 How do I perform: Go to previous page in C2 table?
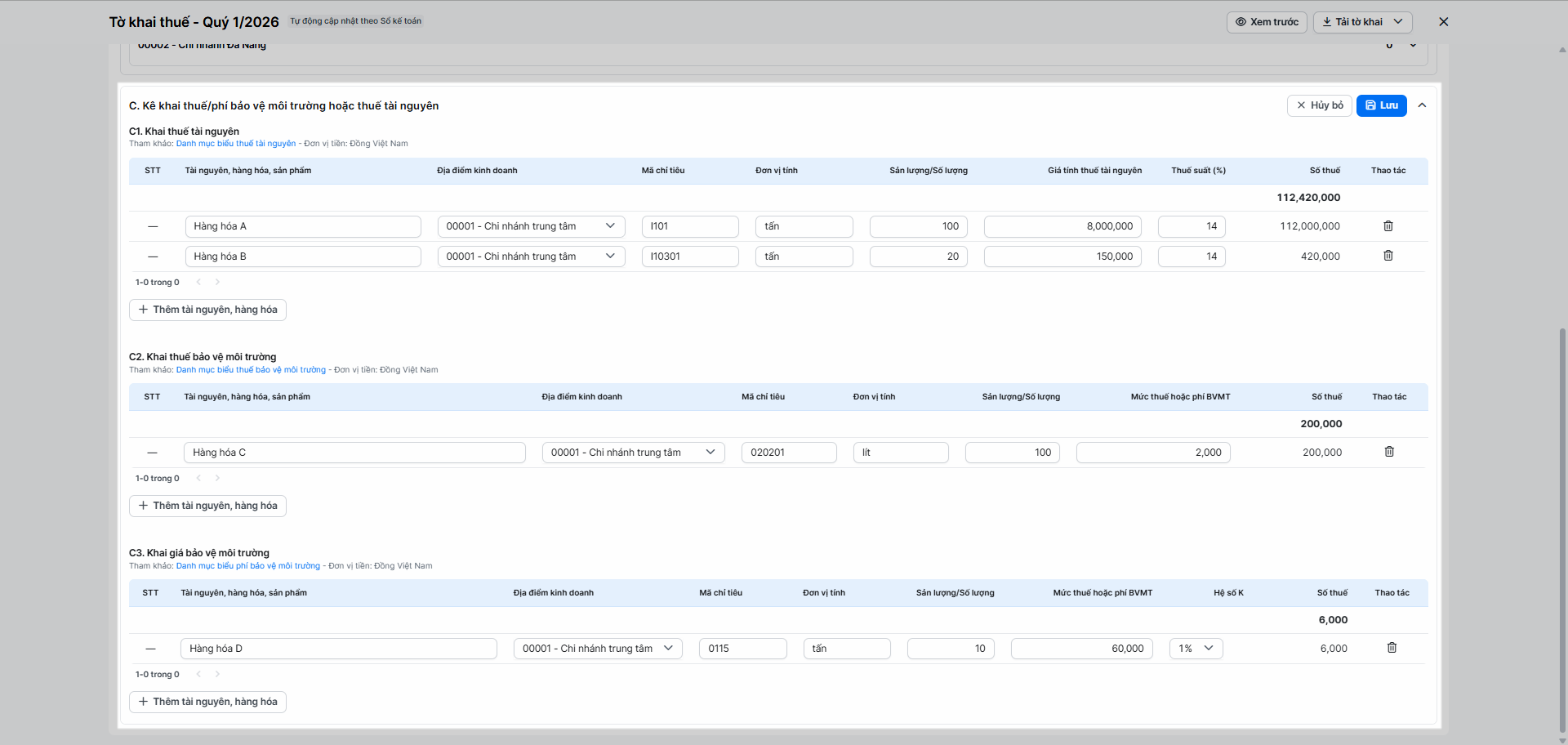[198, 479]
